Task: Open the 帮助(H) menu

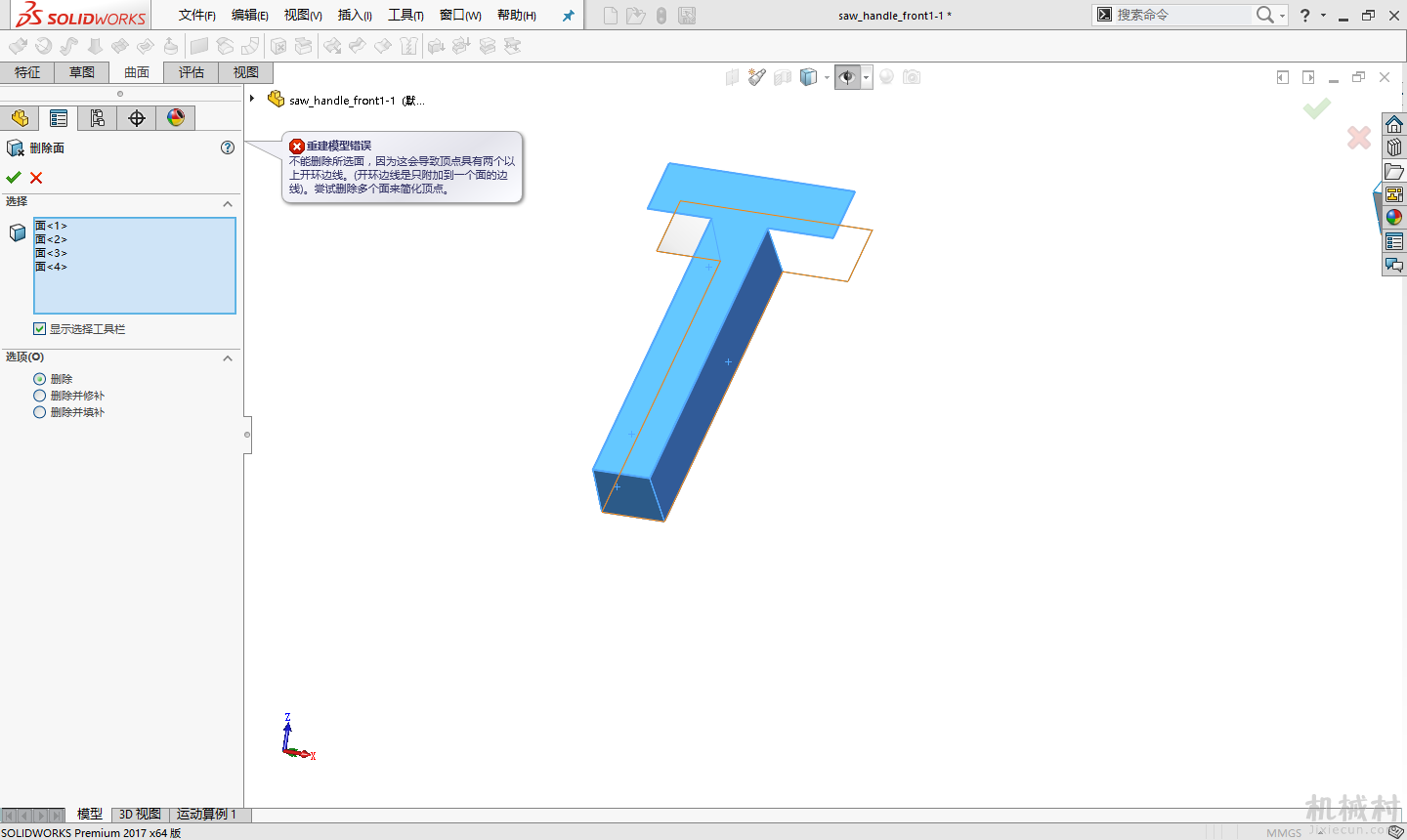Action: (x=517, y=15)
